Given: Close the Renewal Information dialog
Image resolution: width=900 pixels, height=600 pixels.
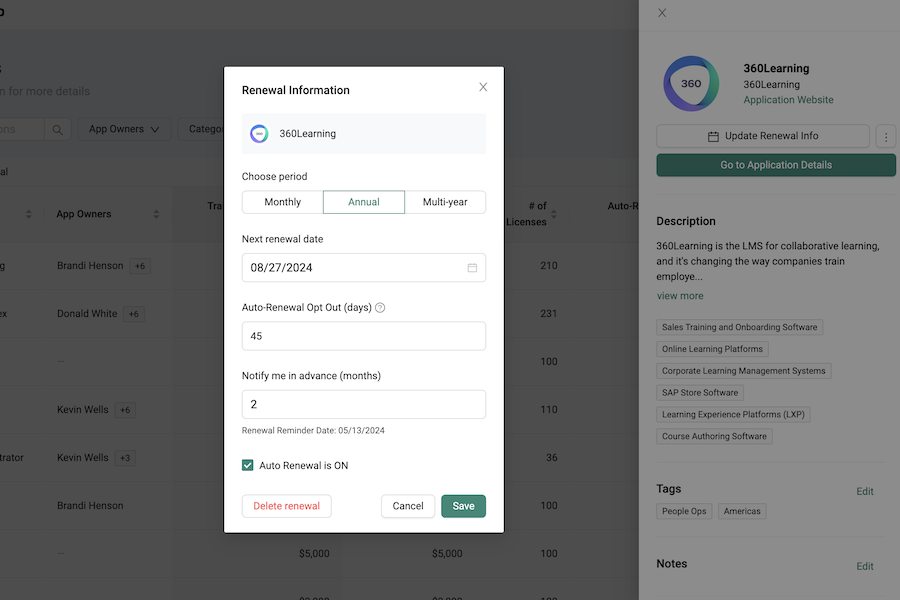Looking at the screenshot, I should click(x=483, y=88).
